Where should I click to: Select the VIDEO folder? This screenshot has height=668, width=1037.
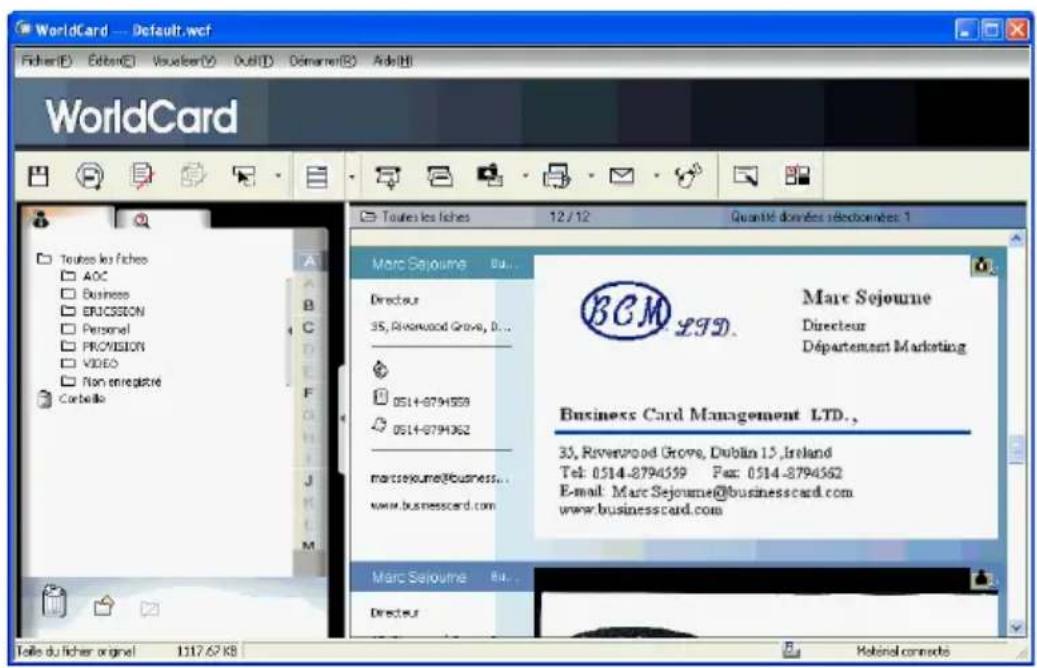pos(89,364)
